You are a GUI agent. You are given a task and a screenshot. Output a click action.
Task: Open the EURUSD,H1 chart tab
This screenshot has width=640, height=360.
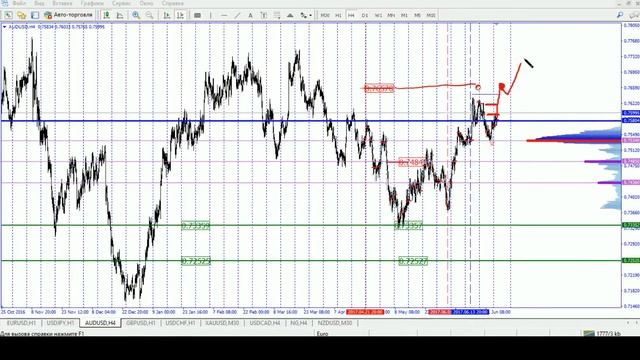click(22, 323)
